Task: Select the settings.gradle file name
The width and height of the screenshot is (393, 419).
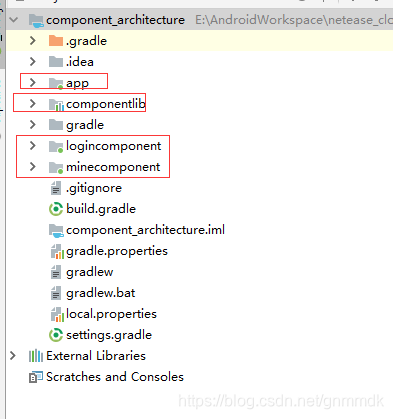Action: (109, 335)
